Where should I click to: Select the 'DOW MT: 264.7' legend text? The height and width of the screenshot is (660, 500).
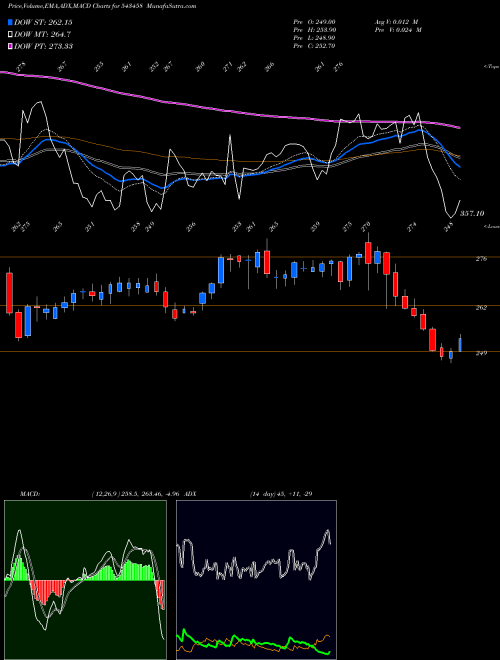(x=42, y=34)
